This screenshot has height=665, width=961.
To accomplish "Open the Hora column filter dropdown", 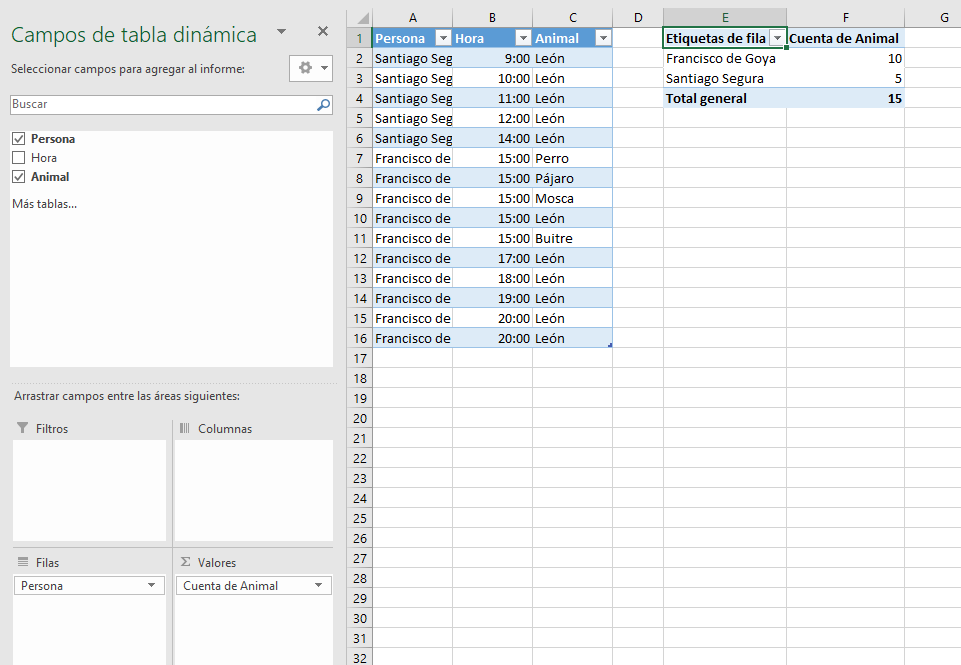I will pyautogui.click(x=523, y=39).
